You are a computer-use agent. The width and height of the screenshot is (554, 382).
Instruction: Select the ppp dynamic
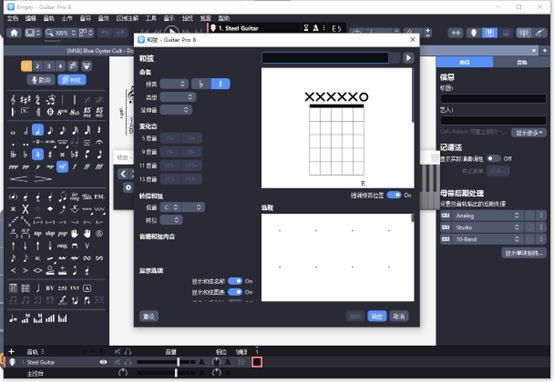(x=13, y=167)
